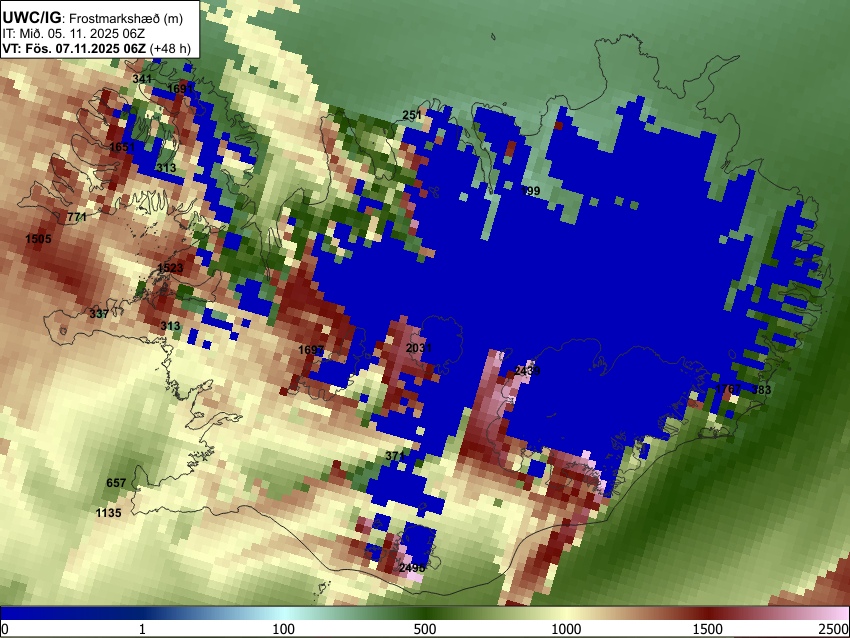
Task: Select the 100 tick on the color scale
Action: [284, 629]
